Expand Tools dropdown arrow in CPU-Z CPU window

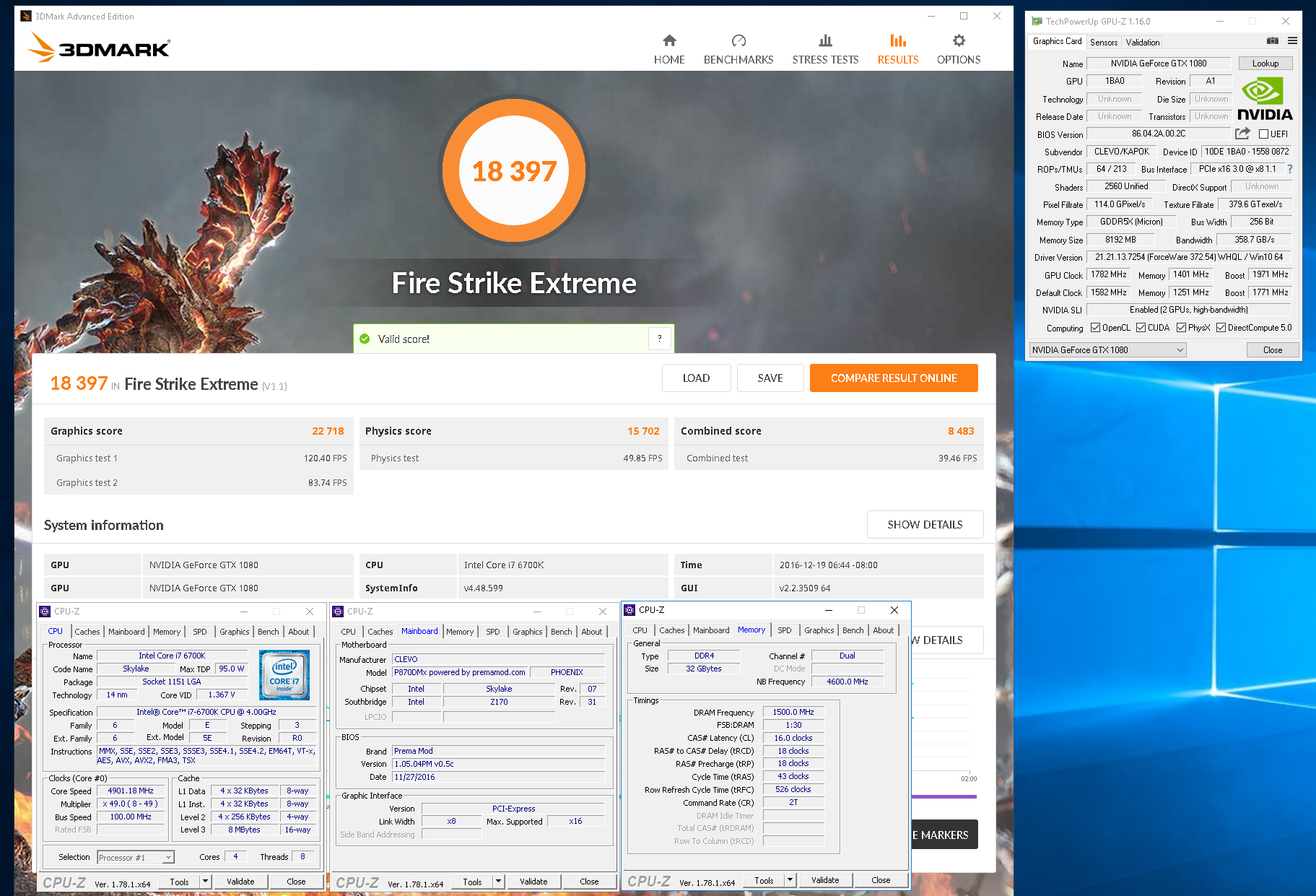[205, 882]
